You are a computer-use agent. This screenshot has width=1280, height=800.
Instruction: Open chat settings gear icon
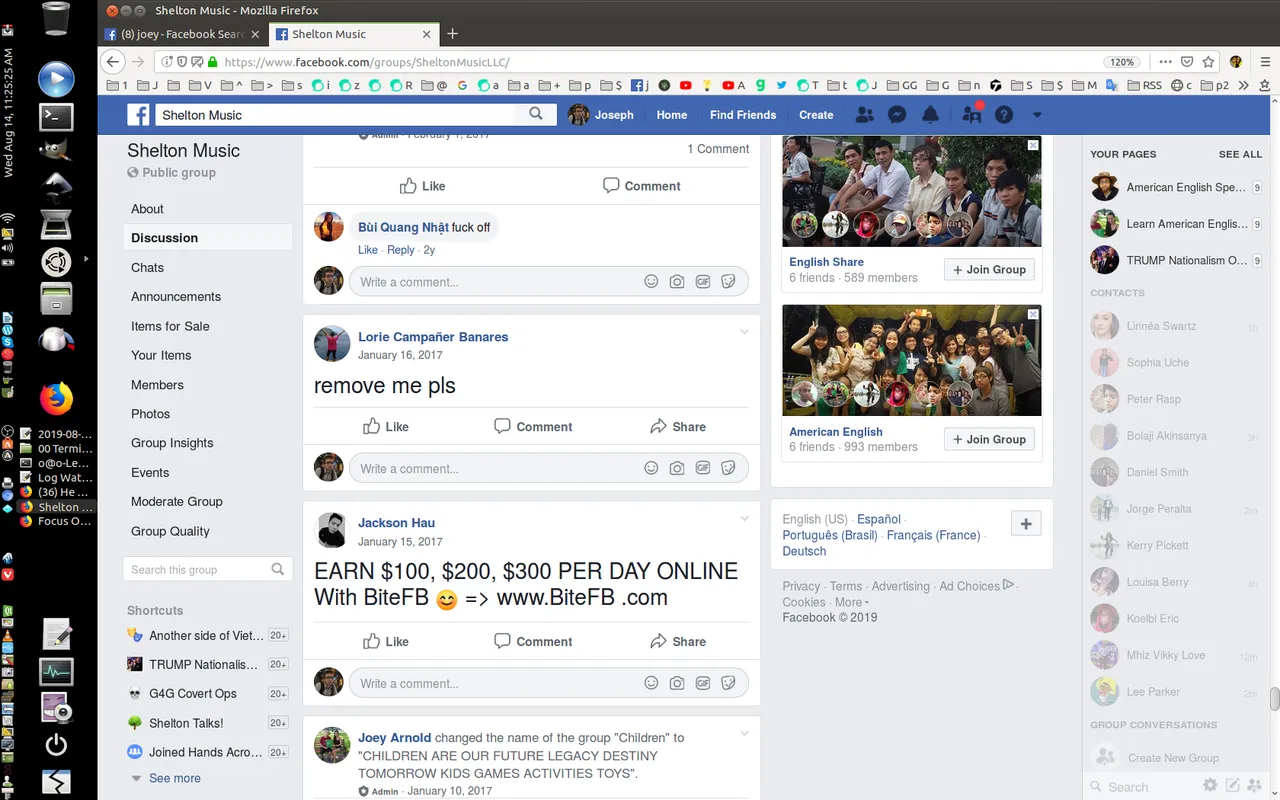coord(1210,786)
